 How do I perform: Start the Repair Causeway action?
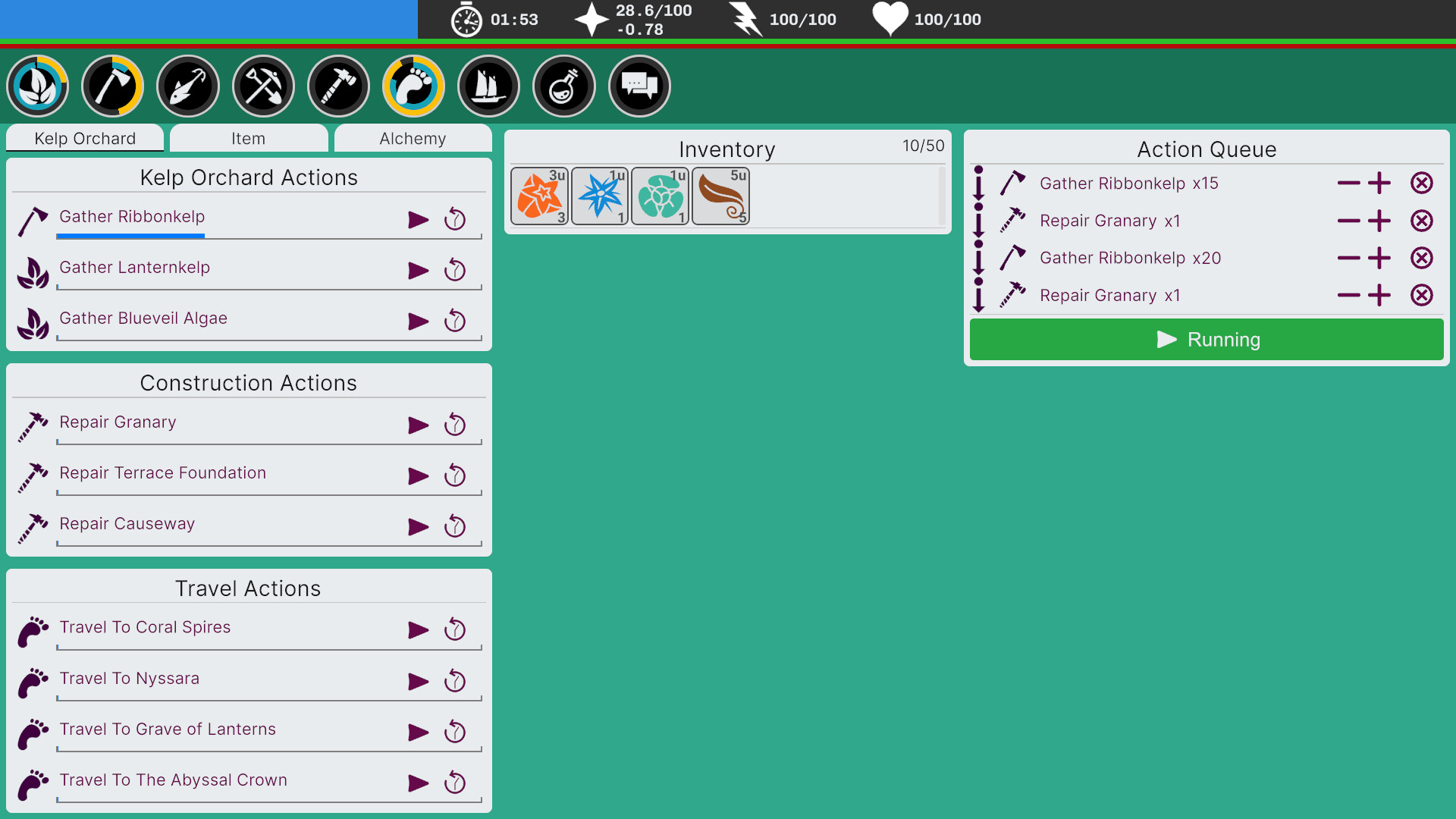point(418,526)
